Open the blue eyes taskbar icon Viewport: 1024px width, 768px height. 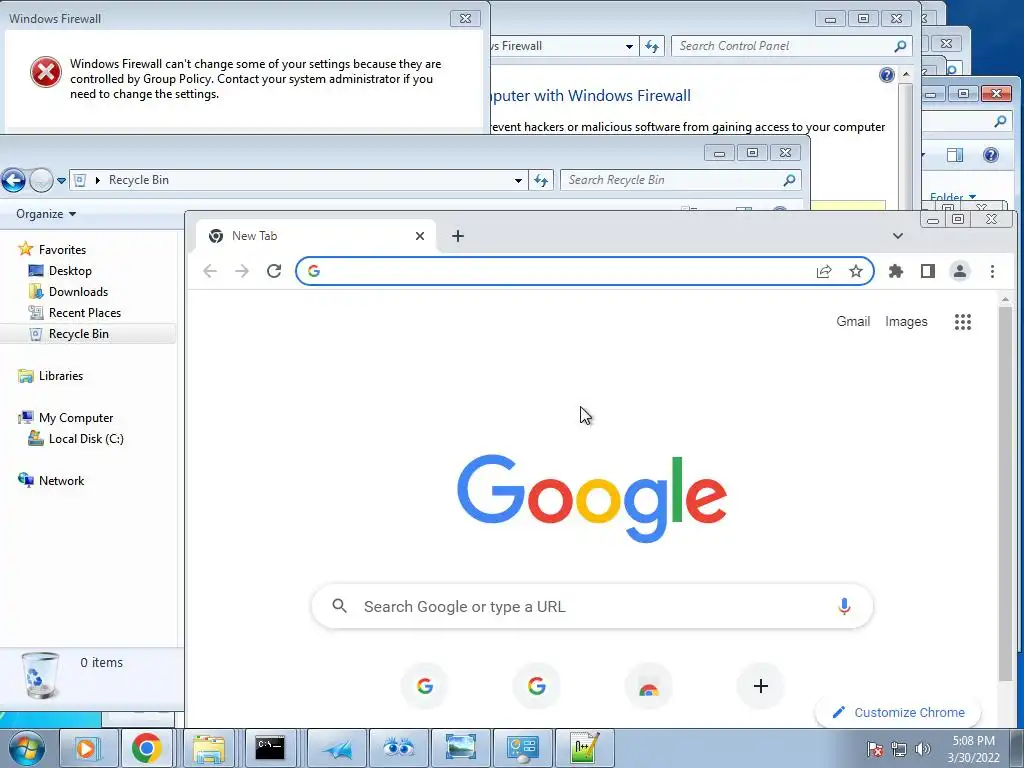click(398, 748)
